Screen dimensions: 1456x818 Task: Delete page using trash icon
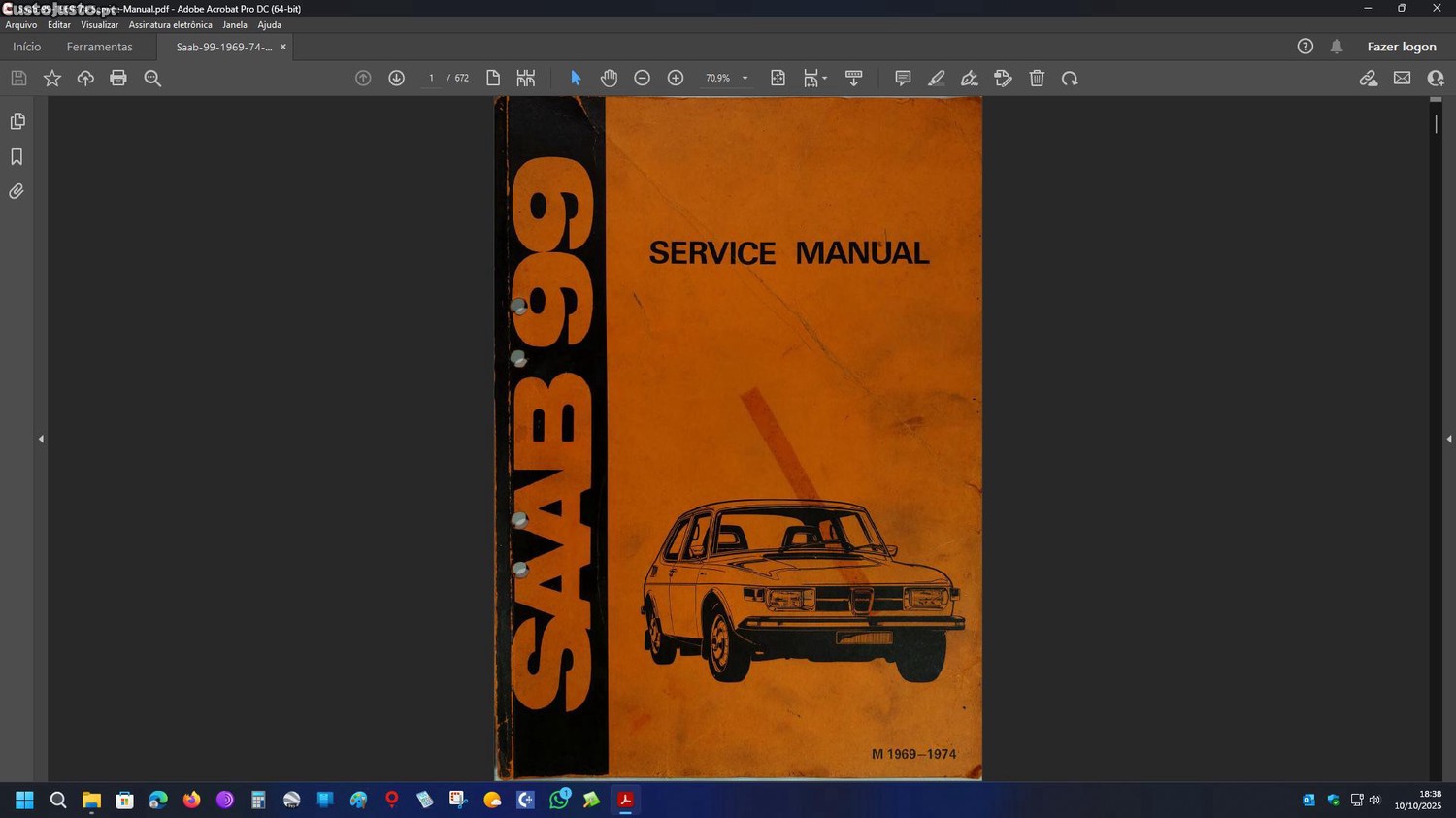pyautogui.click(x=1037, y=79)
